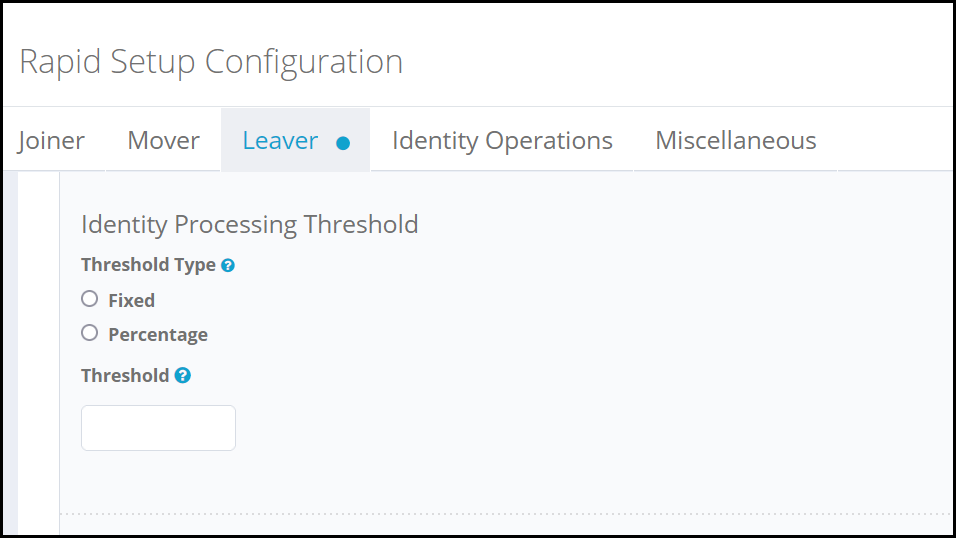The height and width of the screenshot is (538, 956).
Task: Click the Threshold Type label text
Action: point(148,265)
